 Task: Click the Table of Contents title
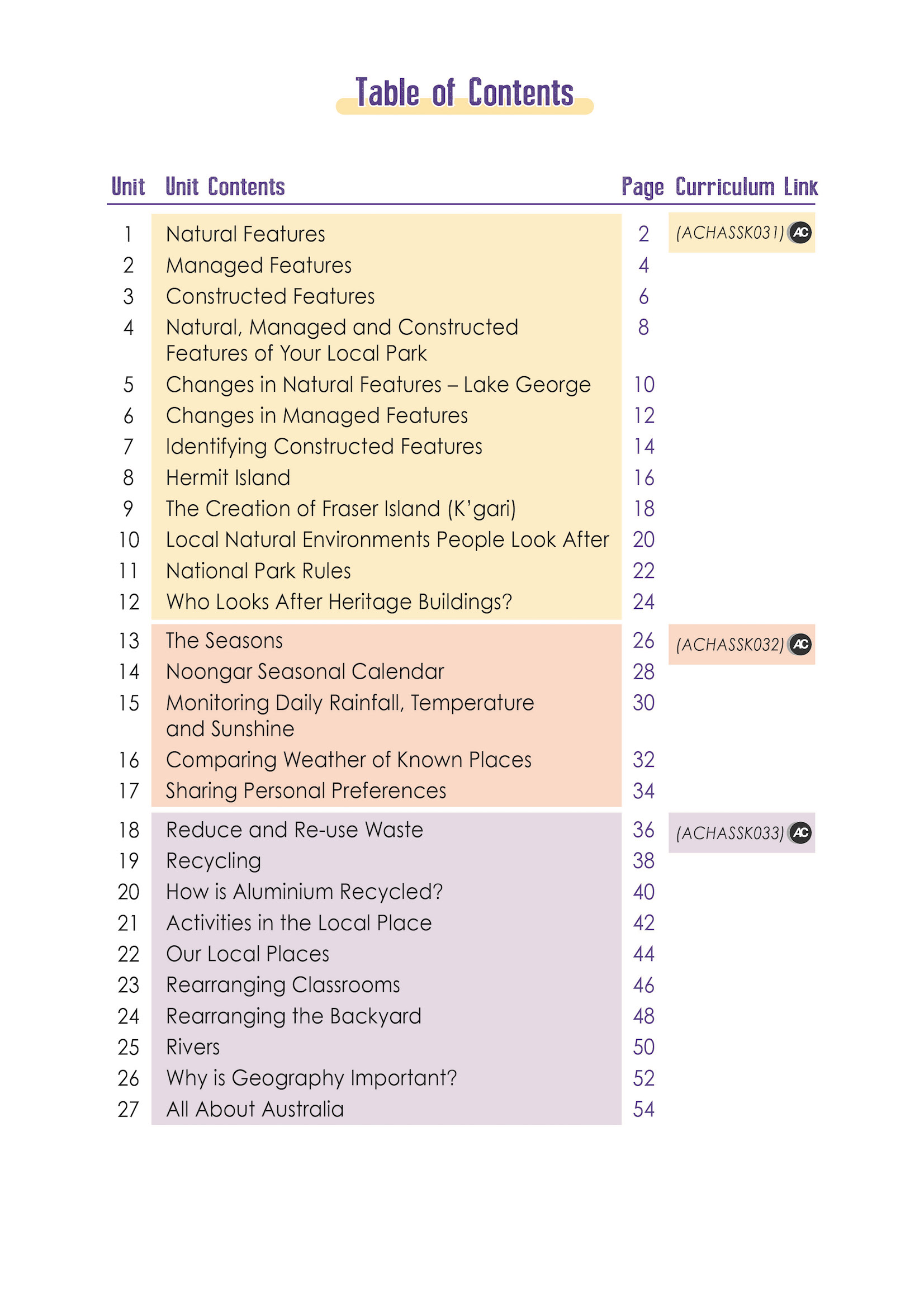tap(464, 93)
